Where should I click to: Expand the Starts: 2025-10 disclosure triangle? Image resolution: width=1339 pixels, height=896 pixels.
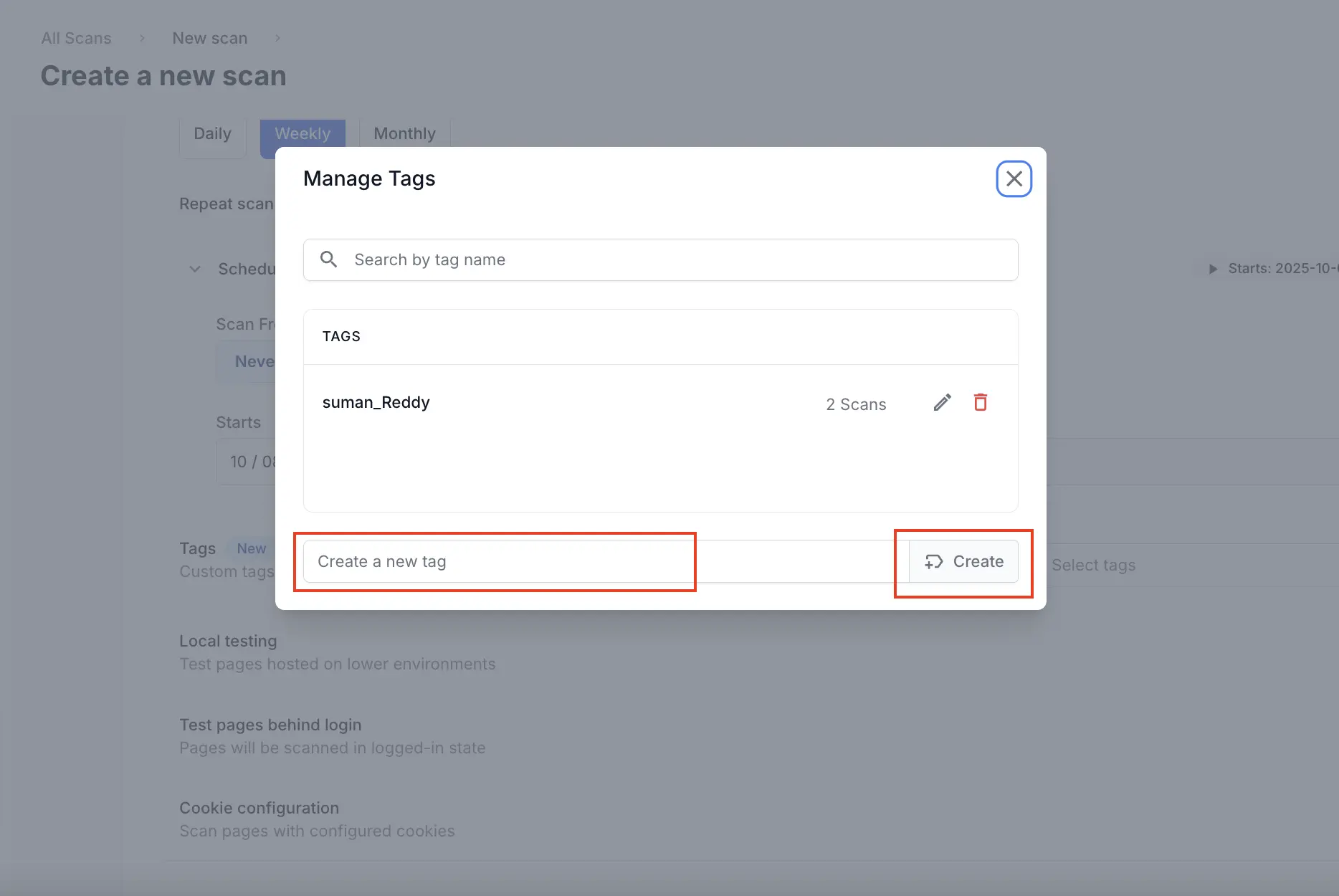coord(1213,269)
